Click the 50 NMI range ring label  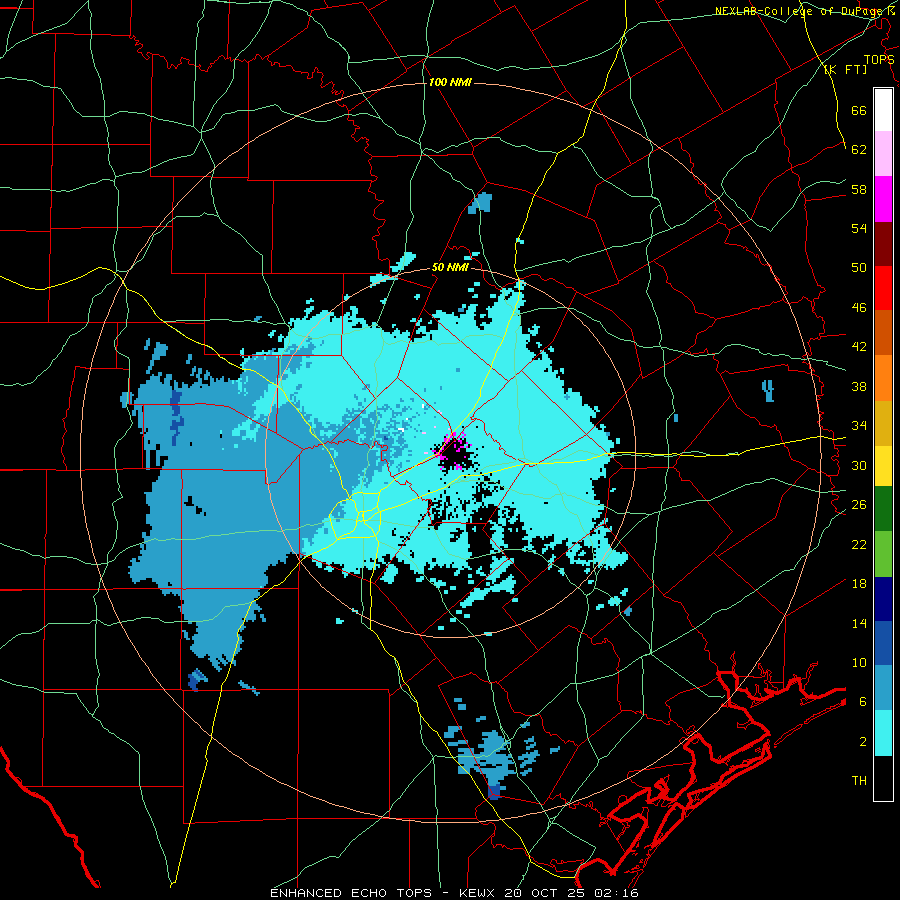[450, 268]
